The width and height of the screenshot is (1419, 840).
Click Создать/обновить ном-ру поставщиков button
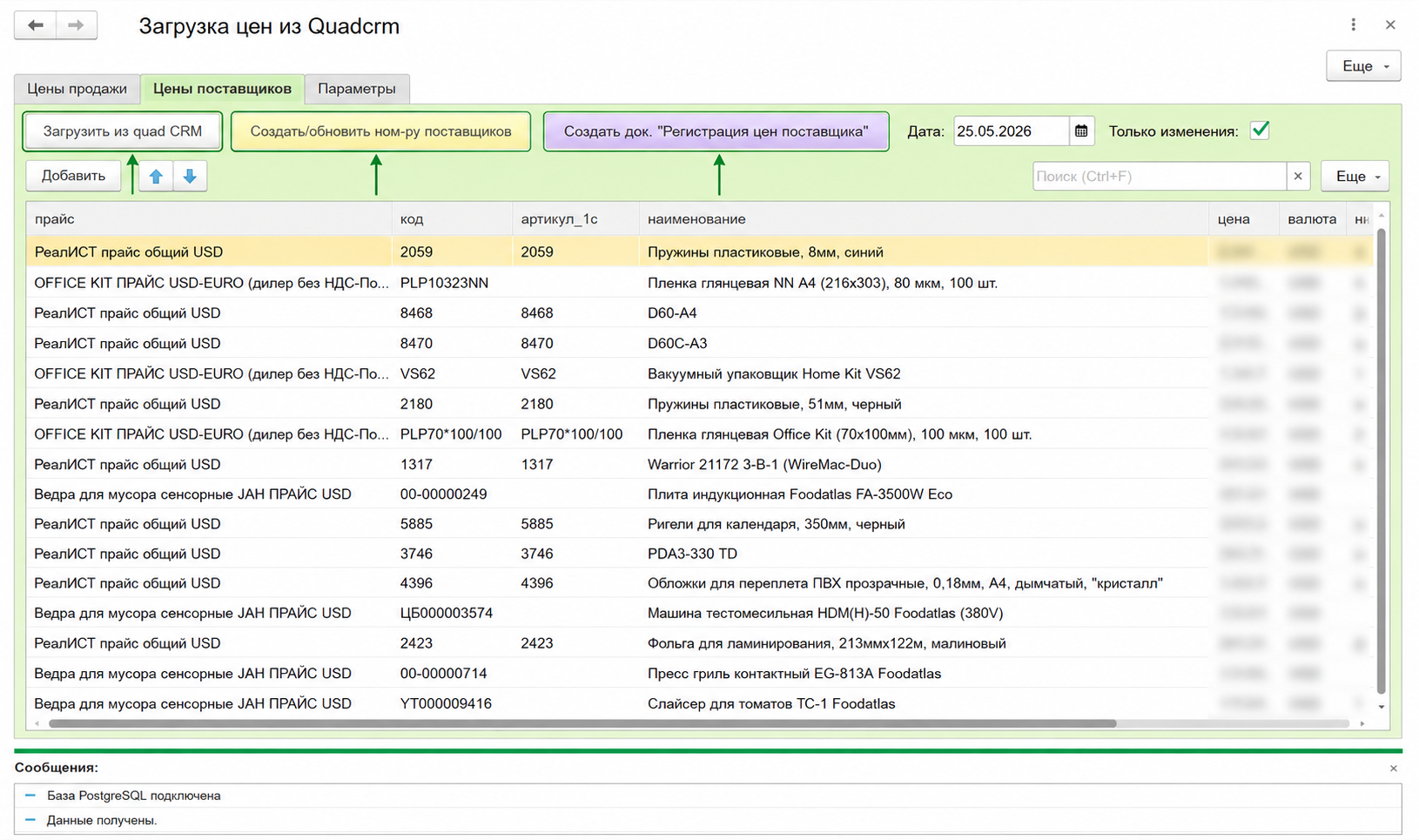[380, 131]
